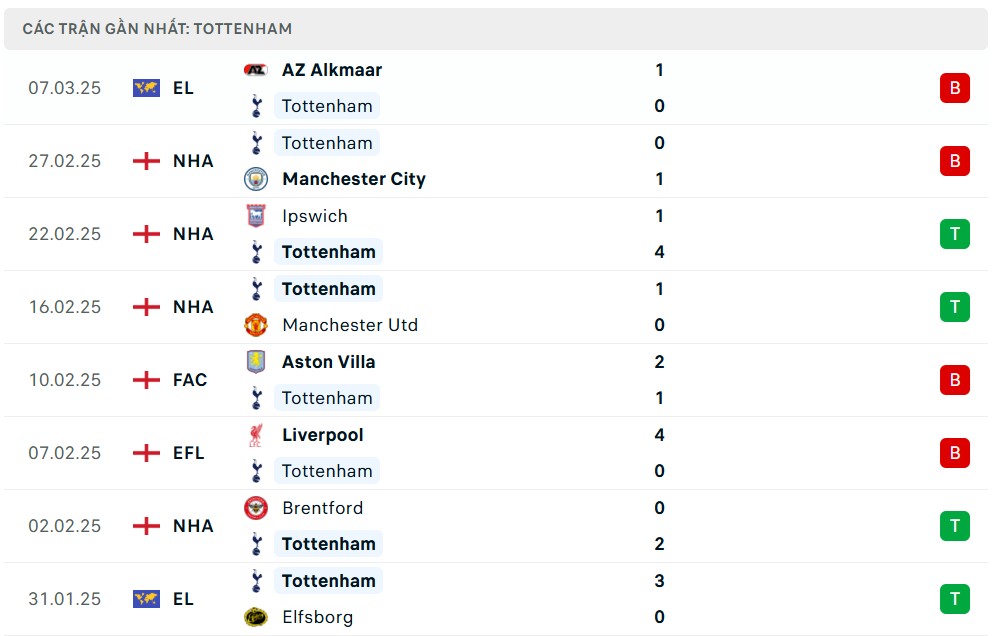Click the Brentford club crest
The width and height of the screenshot is (997, 636).
tap(256, 508)
